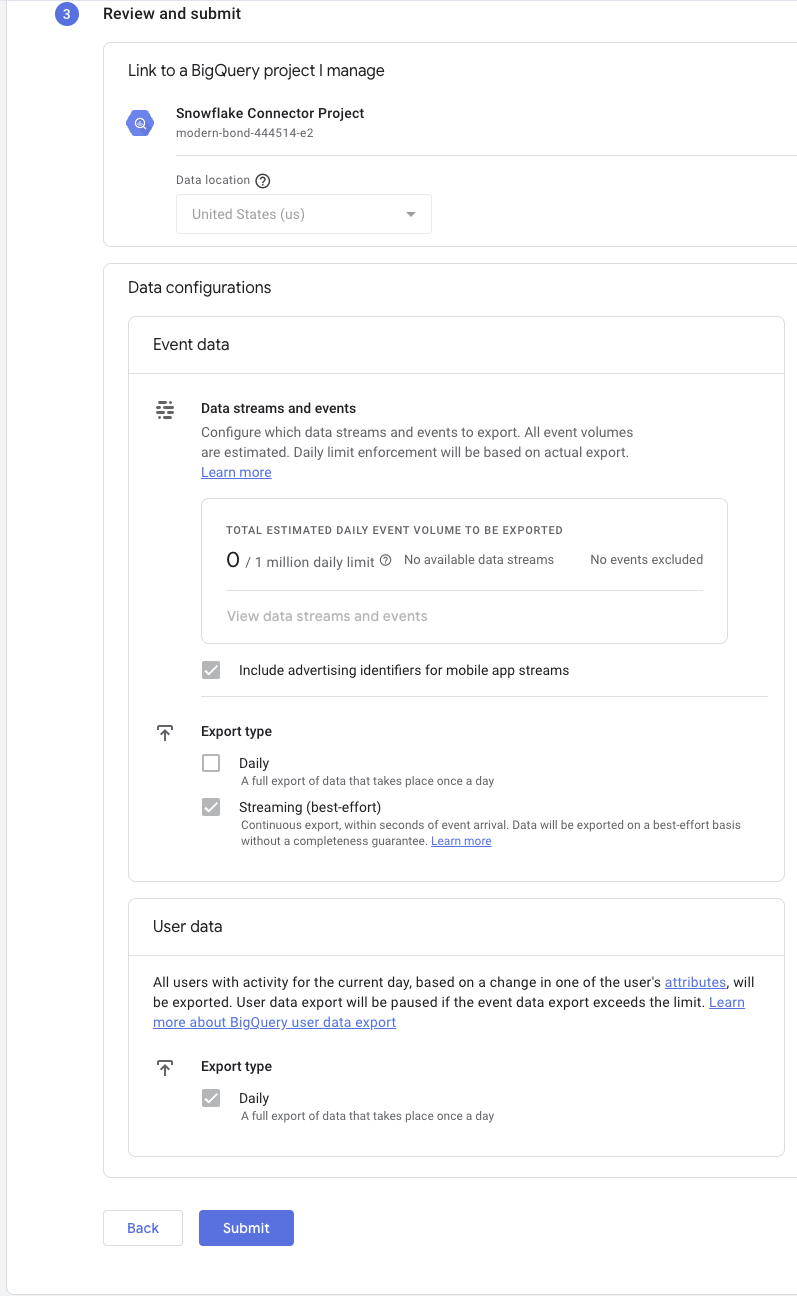Click Learn more in the streaming export description

tap(460, 840)
